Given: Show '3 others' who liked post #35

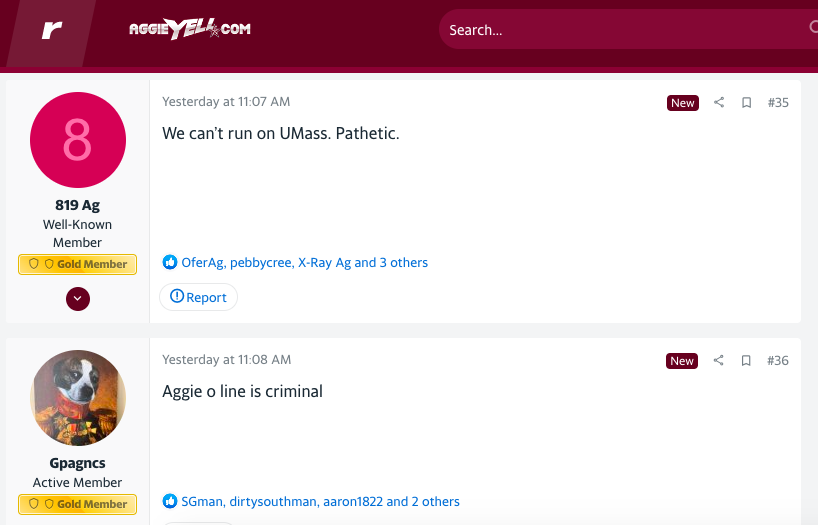Looking at the screenshot, I should pos(403,263).
